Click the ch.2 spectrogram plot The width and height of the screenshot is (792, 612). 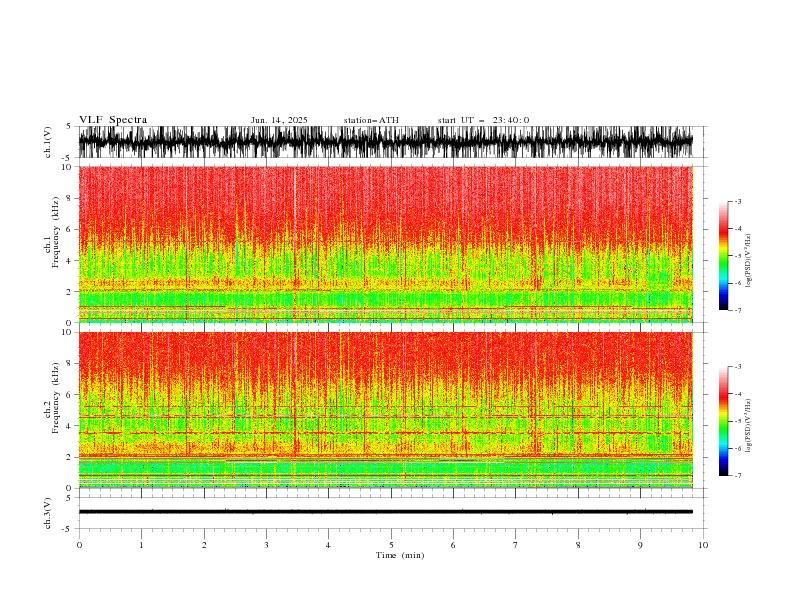tap(386, 410)
